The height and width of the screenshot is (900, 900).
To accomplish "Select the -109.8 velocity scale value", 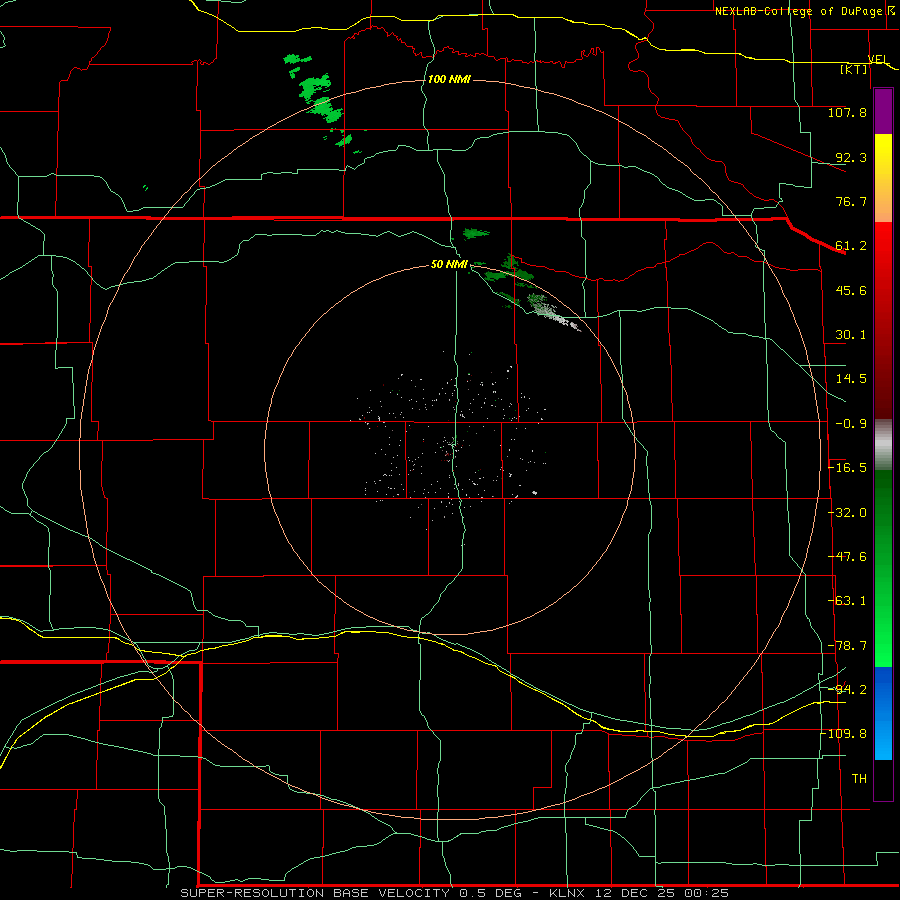I will (844, 734).
